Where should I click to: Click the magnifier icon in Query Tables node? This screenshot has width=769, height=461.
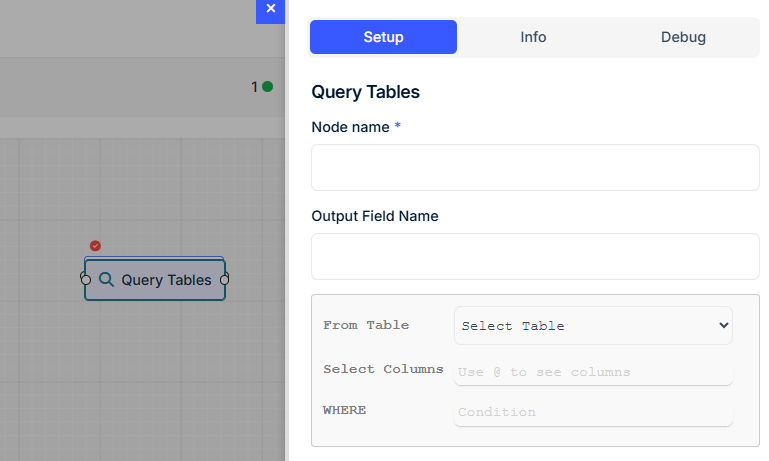pyautogui.click(x=106, y=280)
